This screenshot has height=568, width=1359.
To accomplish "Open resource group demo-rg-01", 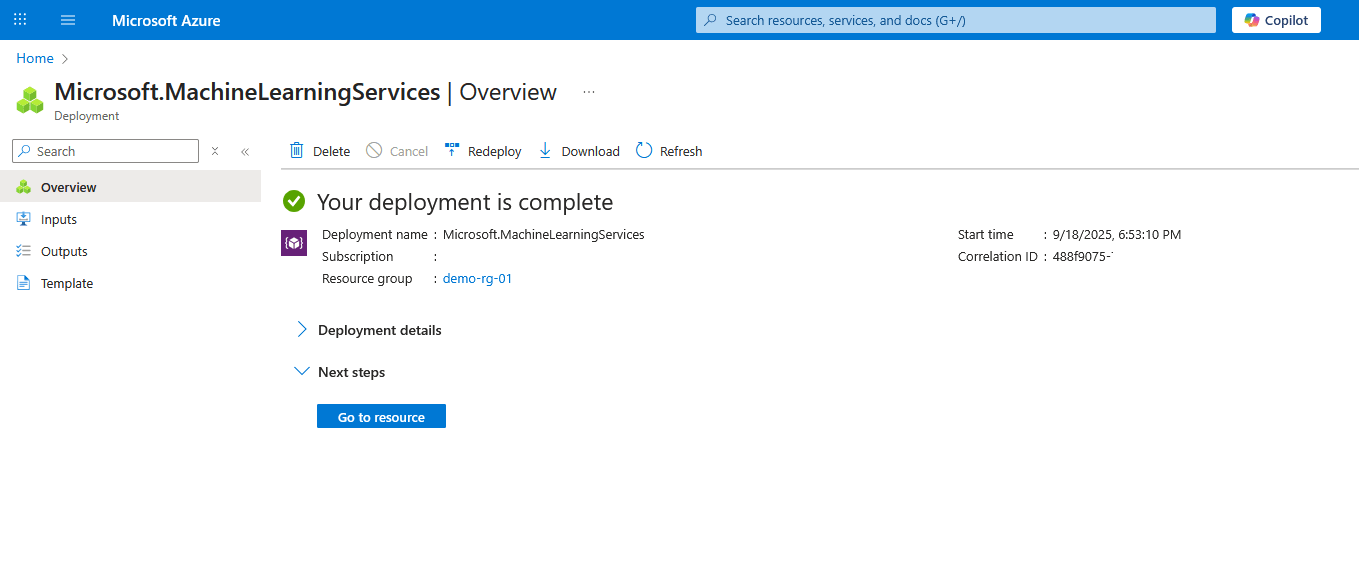I will pos(477,279).
